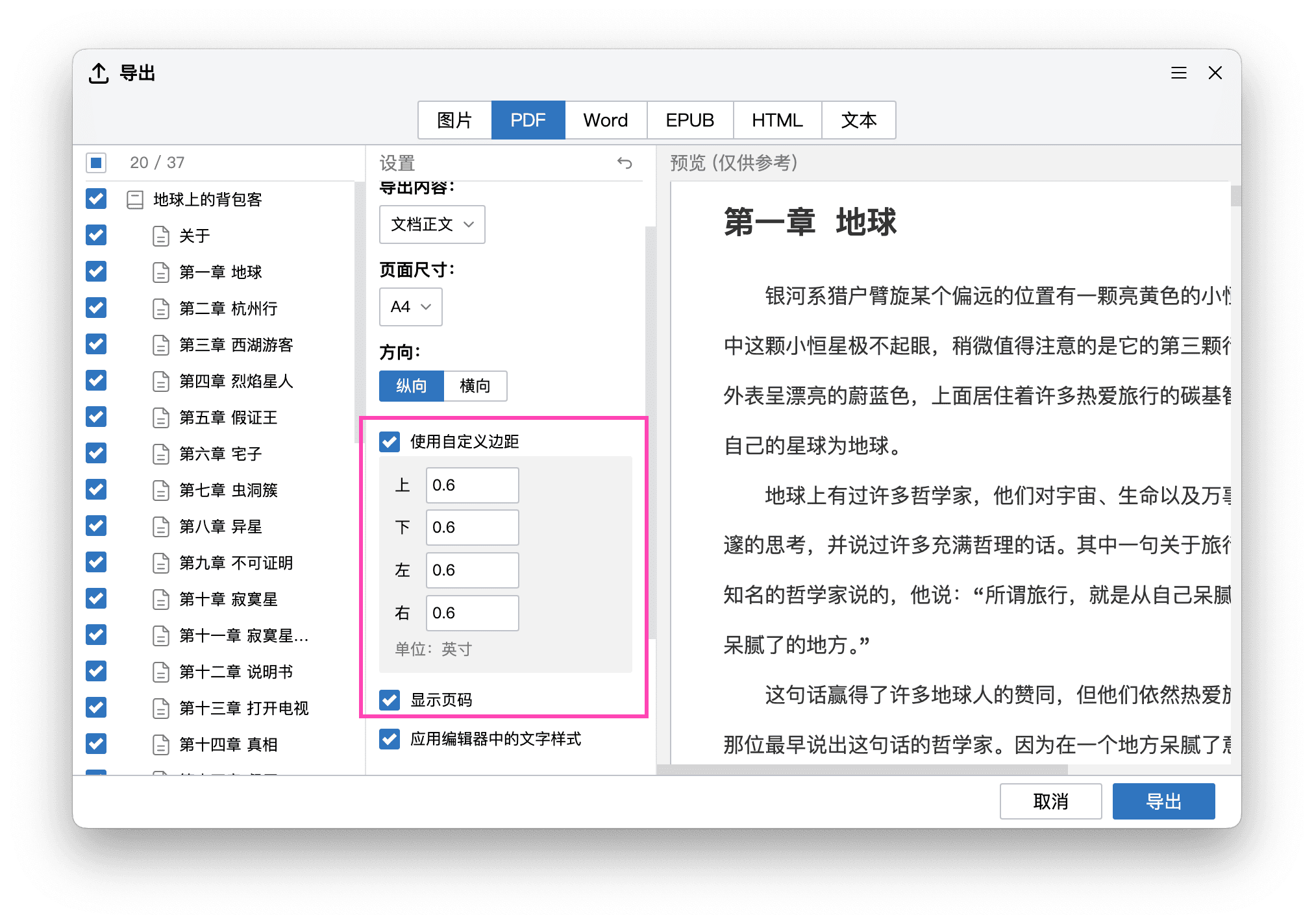Screen dimensions: 1314x924
Task: Click the blue 导出 button
Action: 1163,801
